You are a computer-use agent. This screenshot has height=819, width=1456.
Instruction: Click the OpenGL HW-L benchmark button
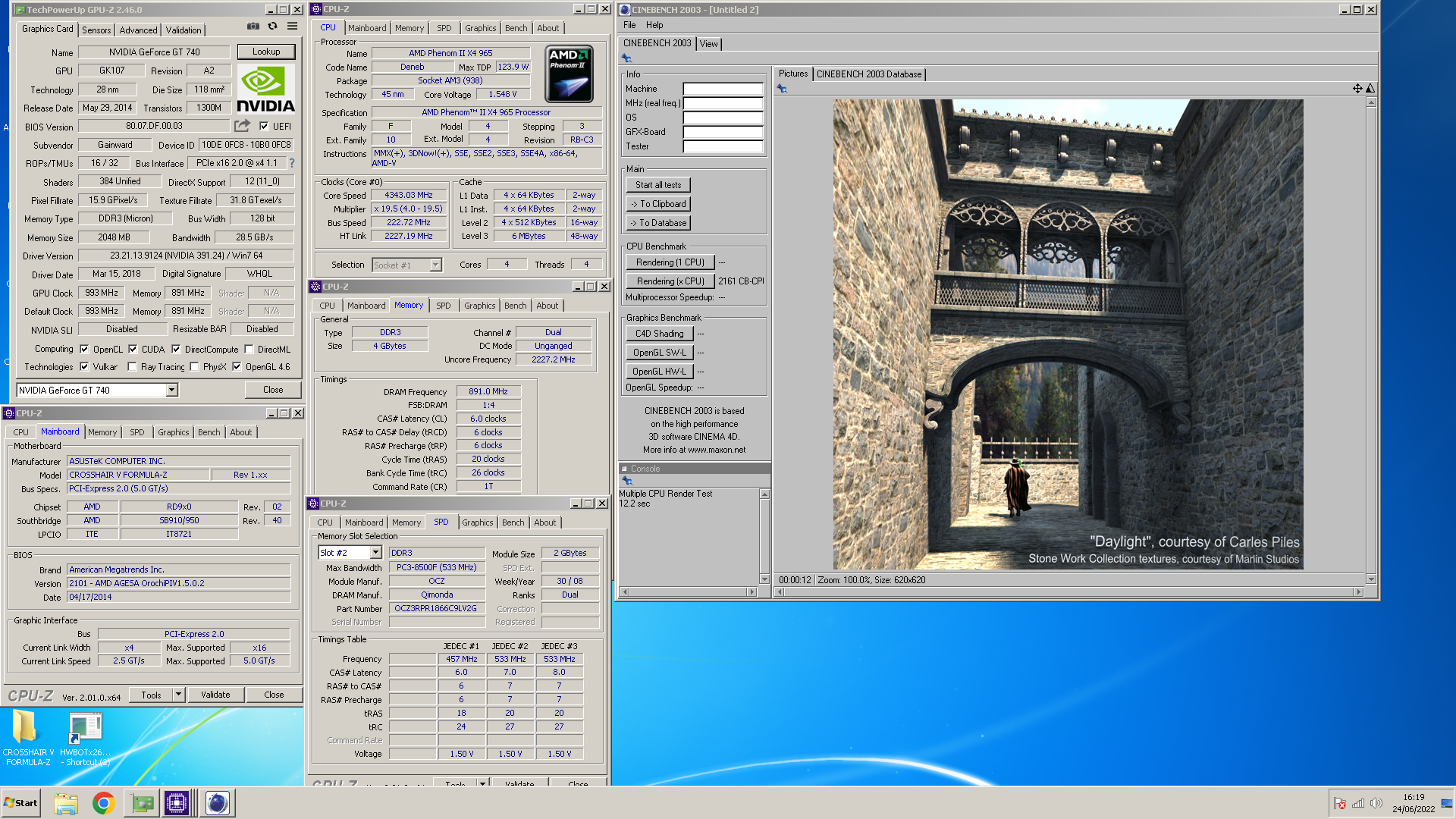click(660, 372)
